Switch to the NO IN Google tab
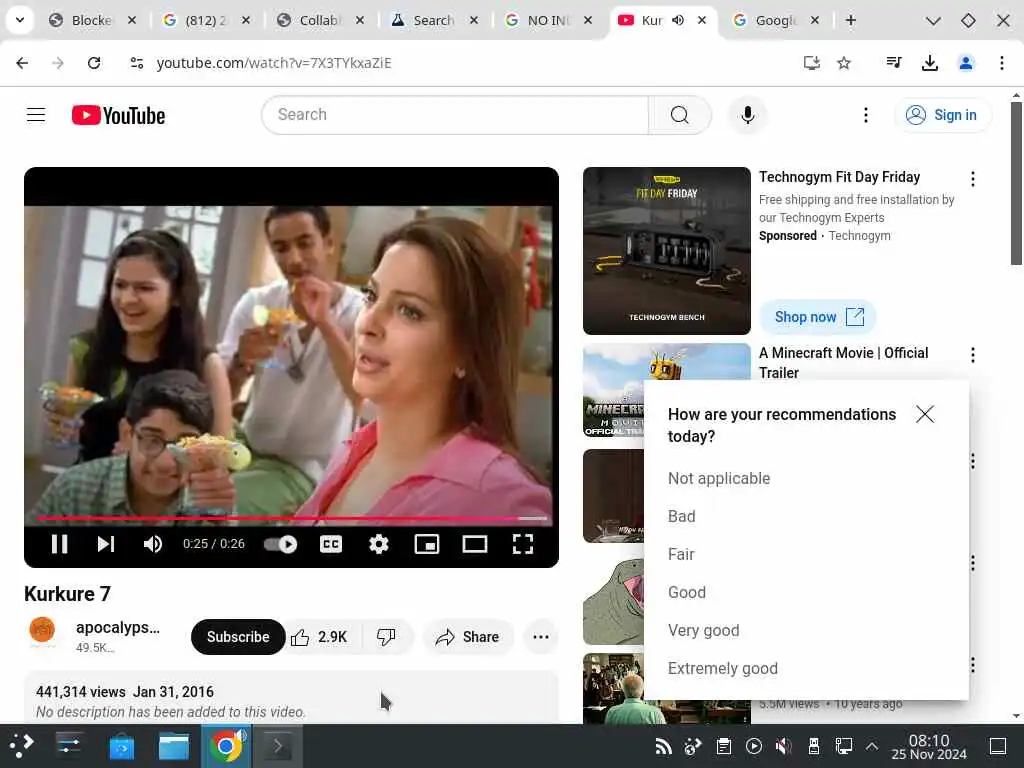 [x=547, y=21]
